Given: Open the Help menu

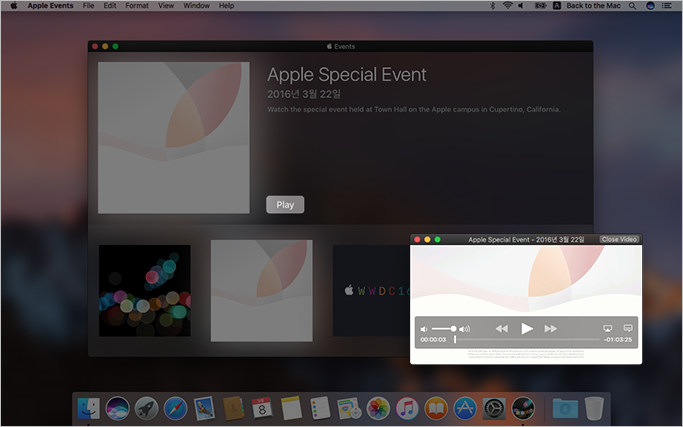Looking at the screenshot, I should (x=226, y=6).
